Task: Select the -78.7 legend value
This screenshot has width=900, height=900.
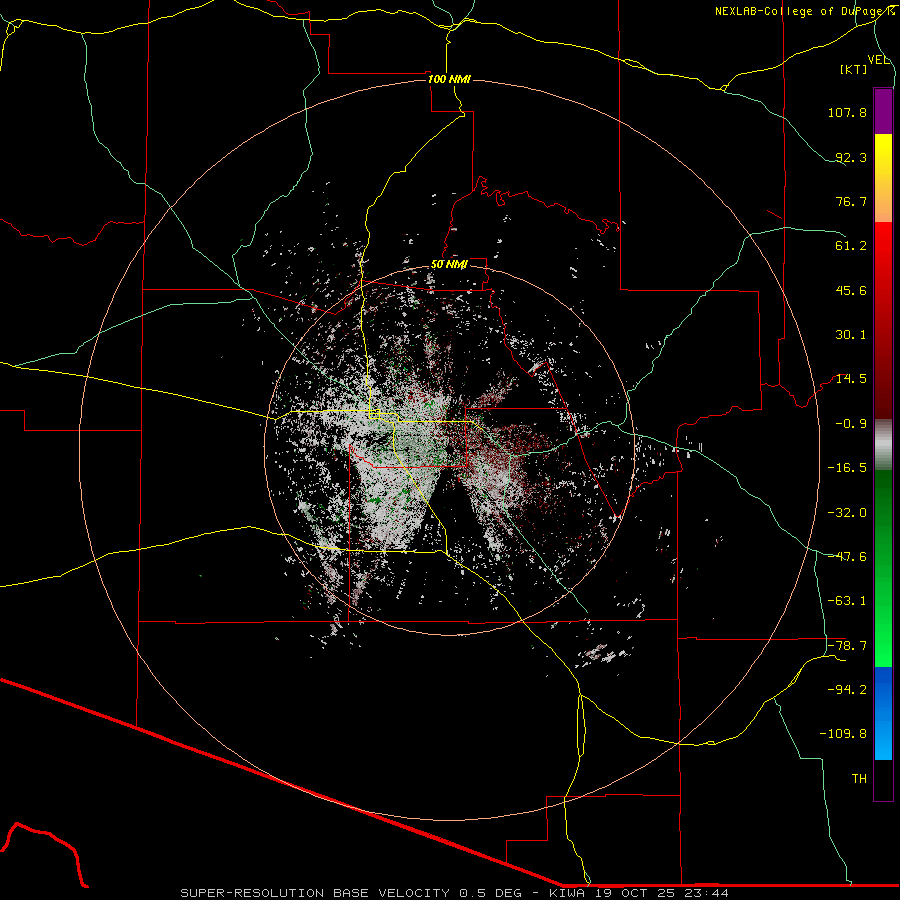Action: 847,646
